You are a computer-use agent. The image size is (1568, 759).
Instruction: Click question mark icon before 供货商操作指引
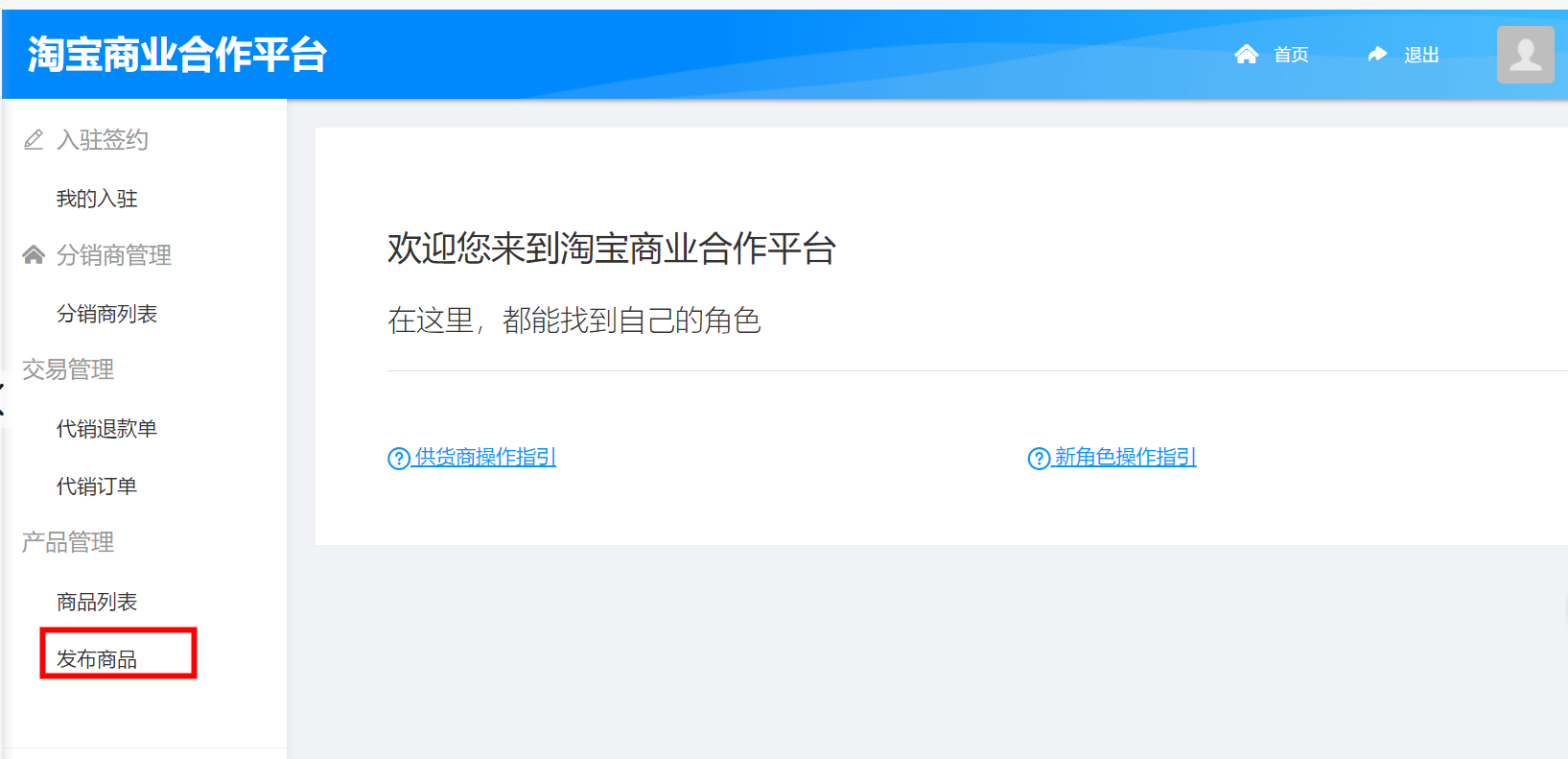coord(399,459)
